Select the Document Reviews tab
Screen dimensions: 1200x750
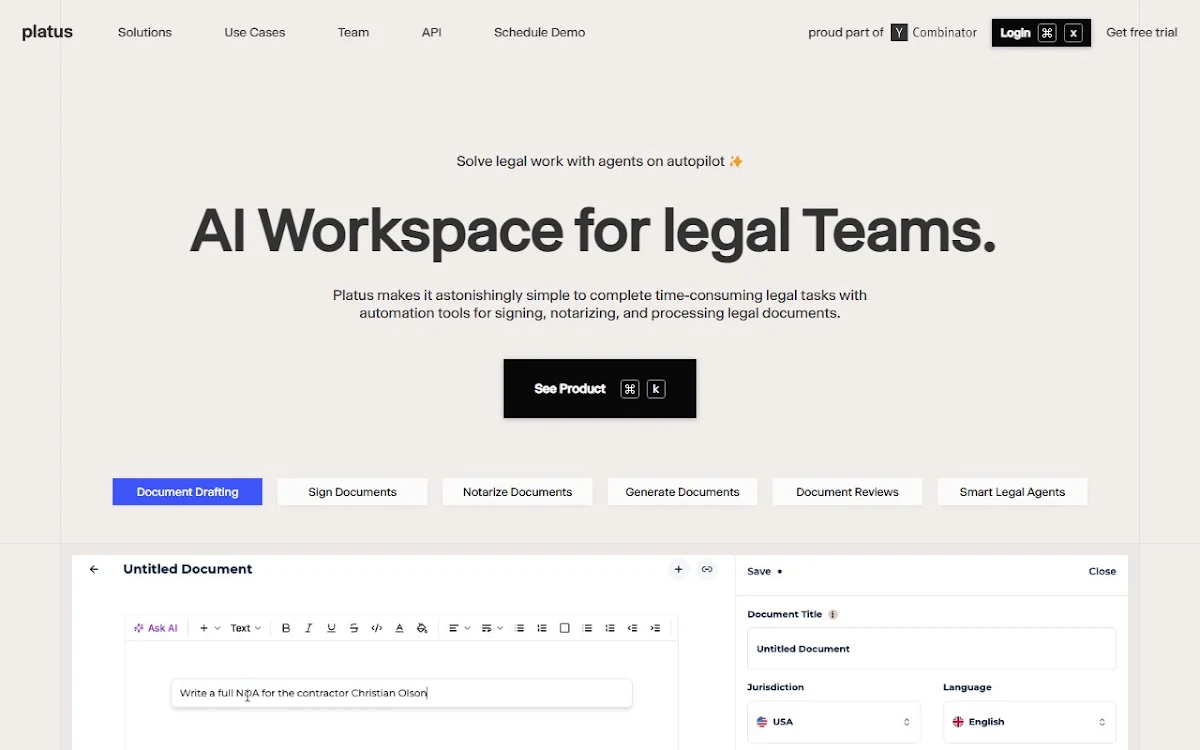(x=847, y=492)
